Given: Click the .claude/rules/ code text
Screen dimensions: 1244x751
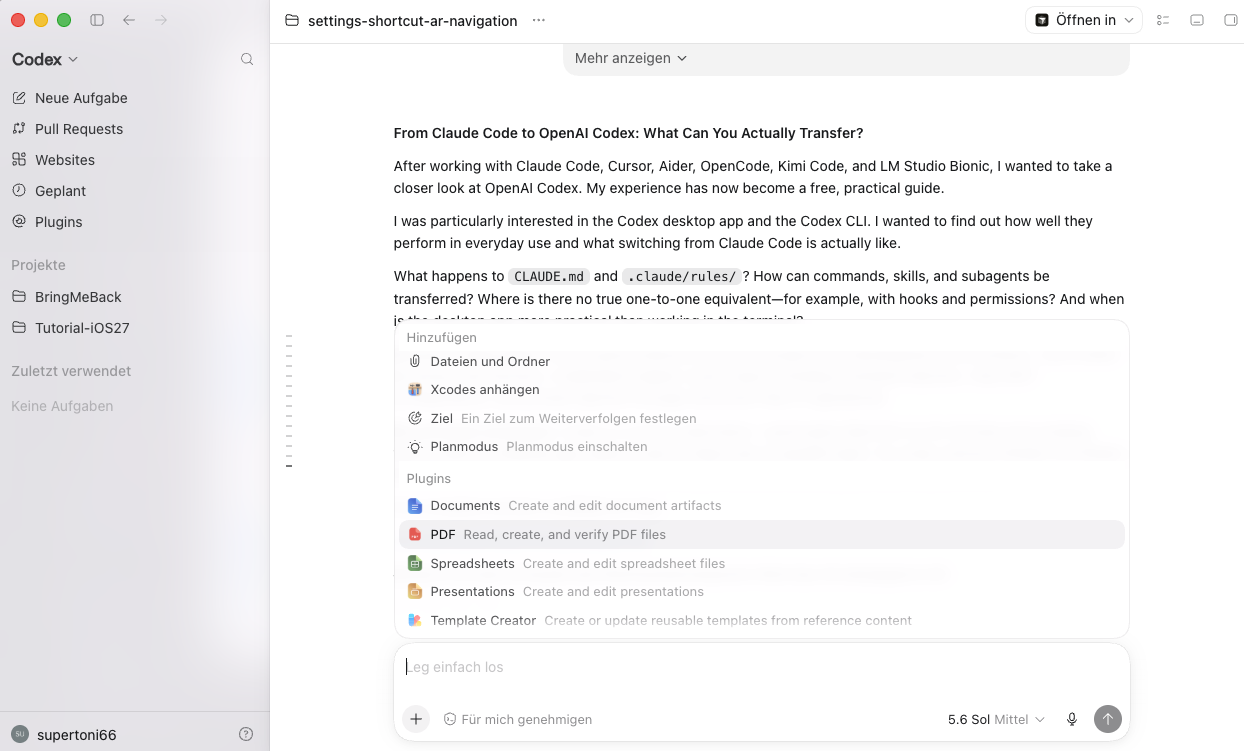Looking at the screenshot, I should [680, 277].
